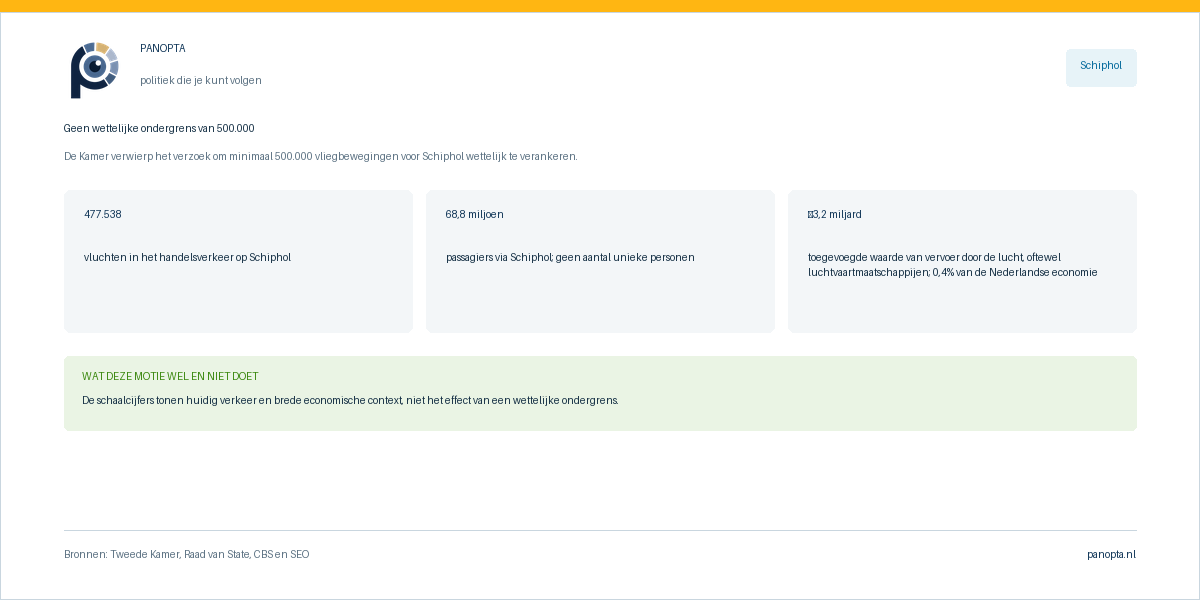Click the 477.538 figure
This screenshot has height=600, width=1200.
103,214
